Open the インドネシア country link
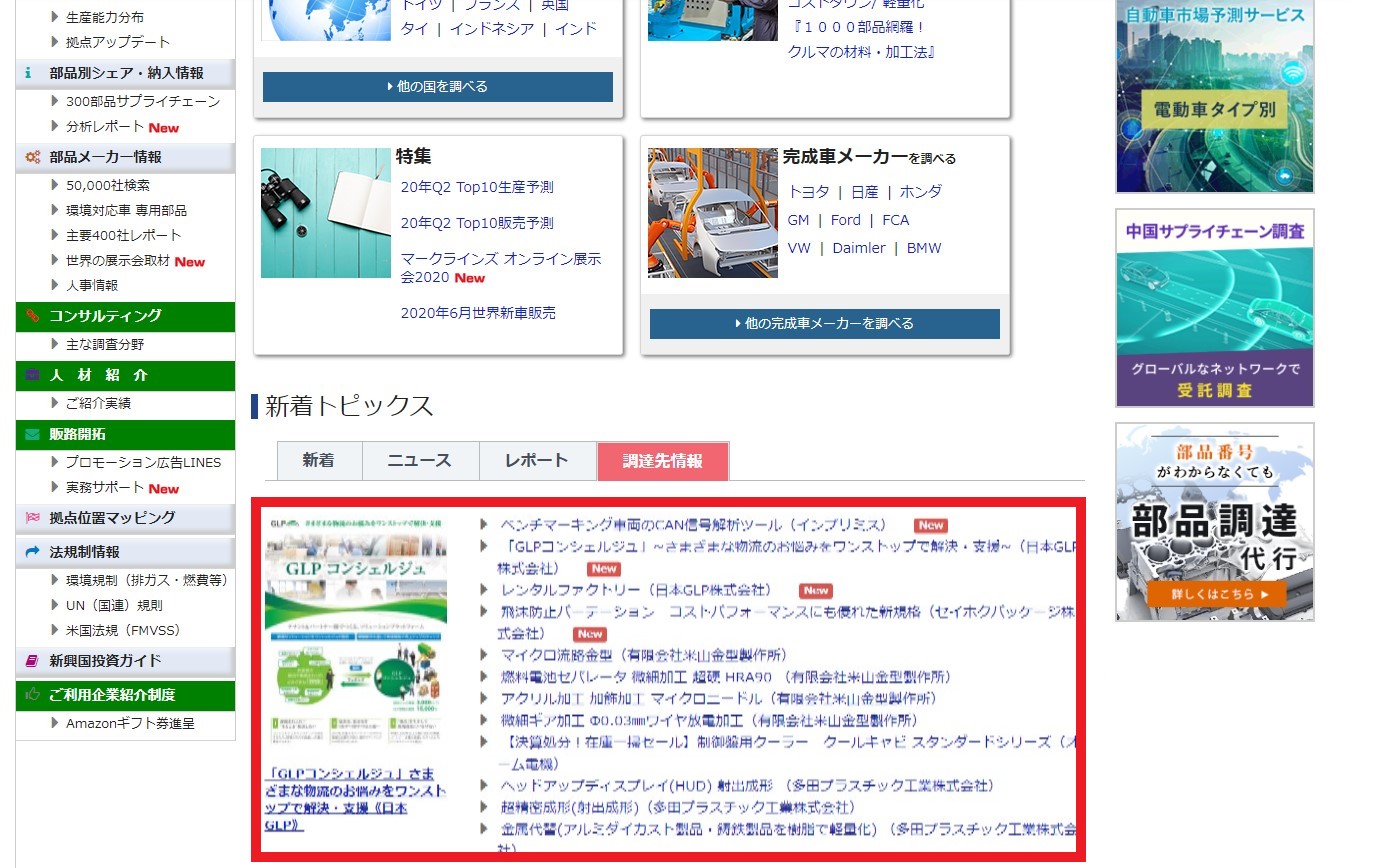The image size is (1389, 868). (x=492, y=29)
